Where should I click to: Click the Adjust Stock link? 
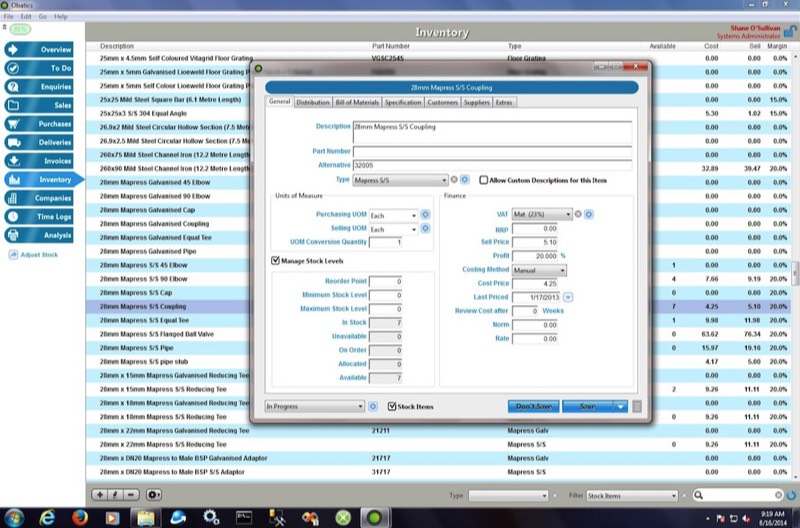pyautogui.click(x=34, y=255)
